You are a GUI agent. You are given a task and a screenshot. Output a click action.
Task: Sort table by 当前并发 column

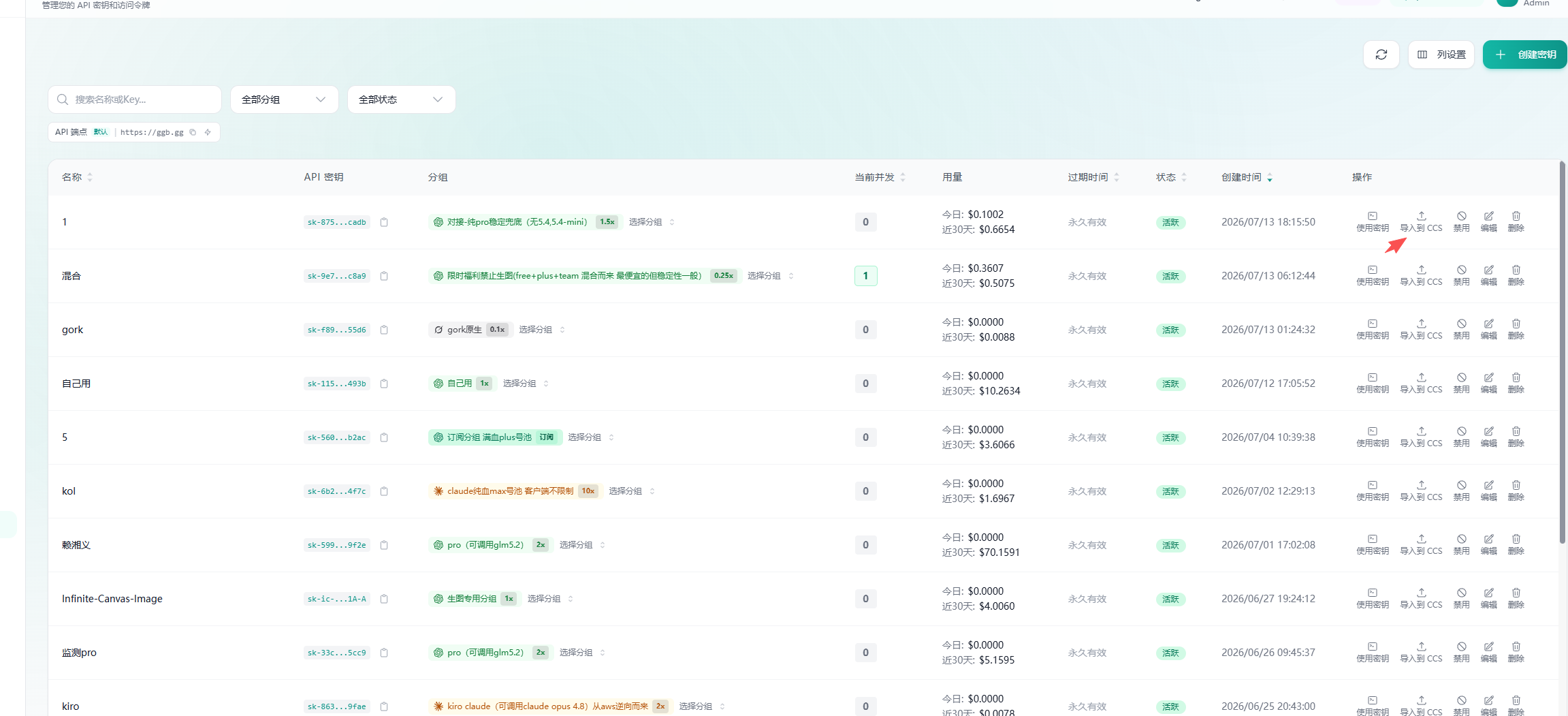(880, 177)
